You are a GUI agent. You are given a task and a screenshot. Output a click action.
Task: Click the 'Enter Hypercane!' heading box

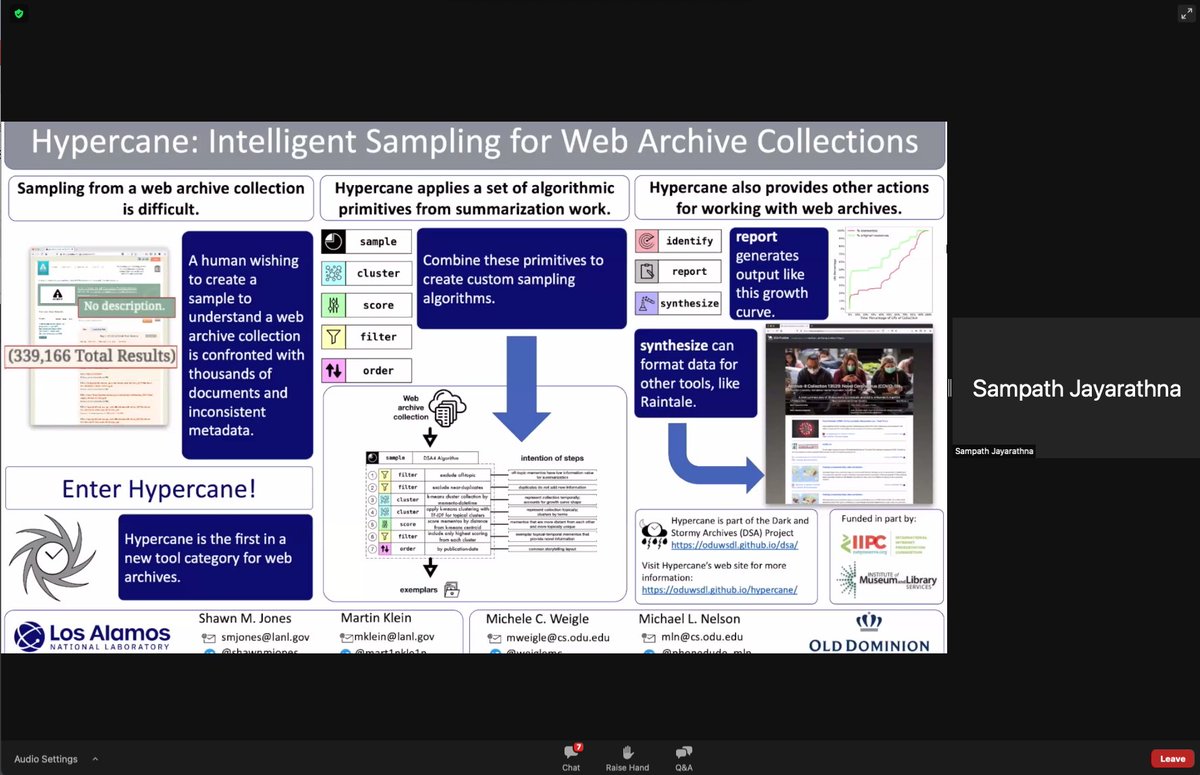pos(159,488)
